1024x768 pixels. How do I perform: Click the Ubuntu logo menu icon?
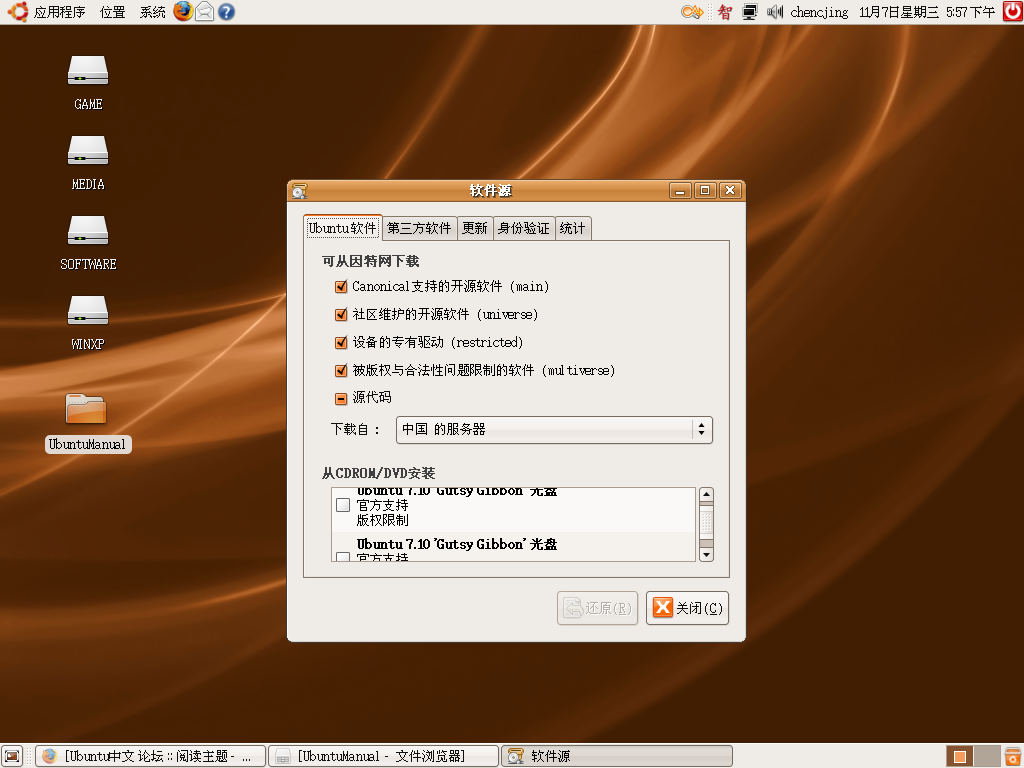coord(18,12)
